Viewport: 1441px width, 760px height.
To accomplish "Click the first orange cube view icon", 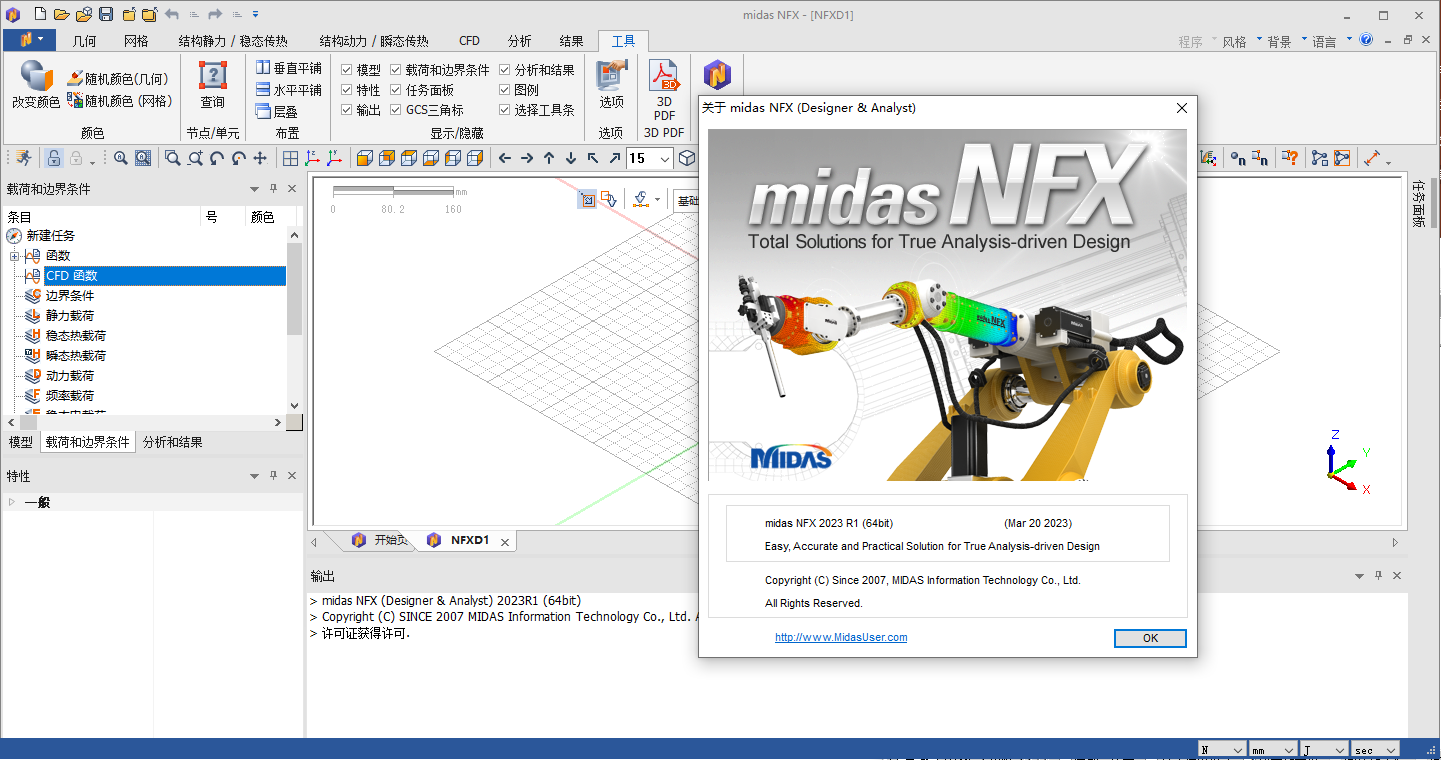I will pyautogui.click(x=365, y=158).
